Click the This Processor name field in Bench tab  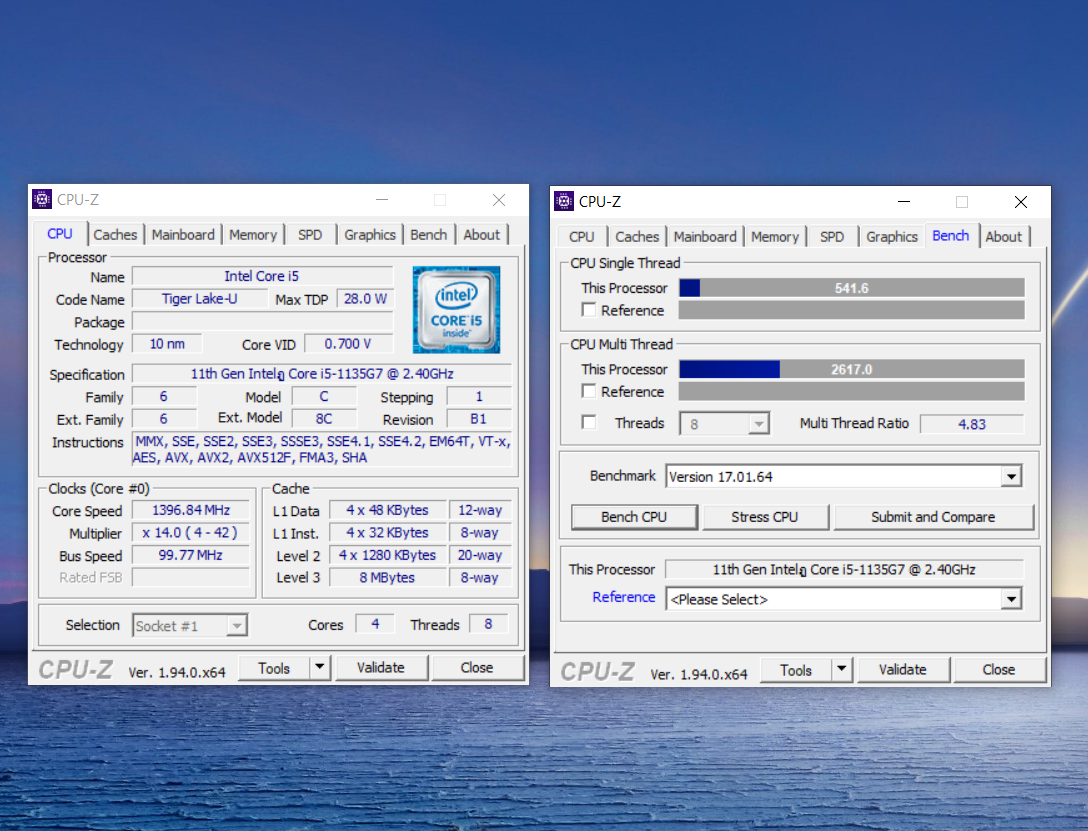pyautogui.click(x=844, y=569)
